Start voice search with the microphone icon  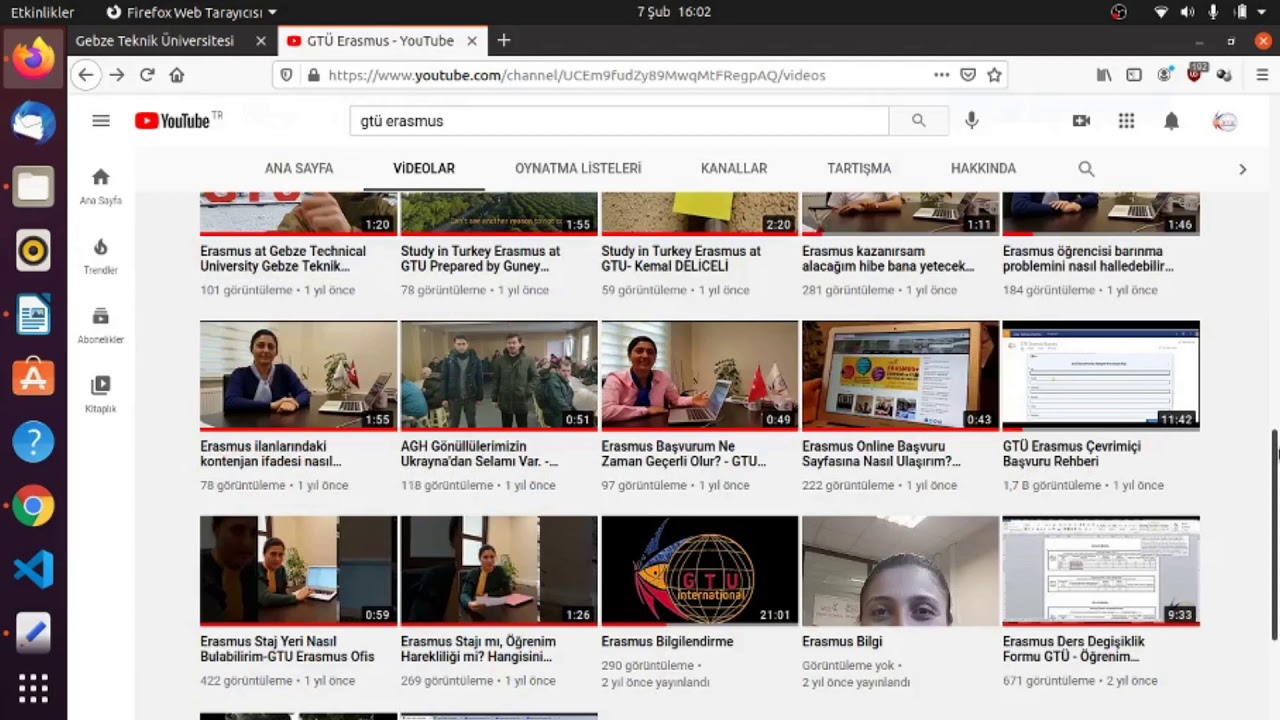point(971,121)
